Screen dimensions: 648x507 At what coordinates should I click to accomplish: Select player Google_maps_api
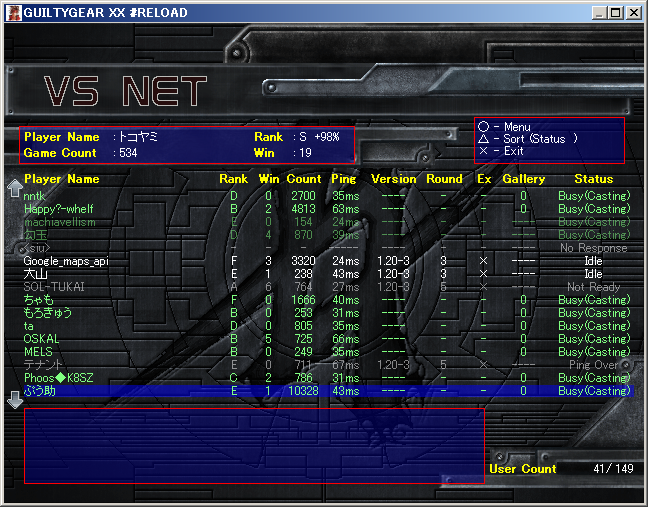pos(66,261)
